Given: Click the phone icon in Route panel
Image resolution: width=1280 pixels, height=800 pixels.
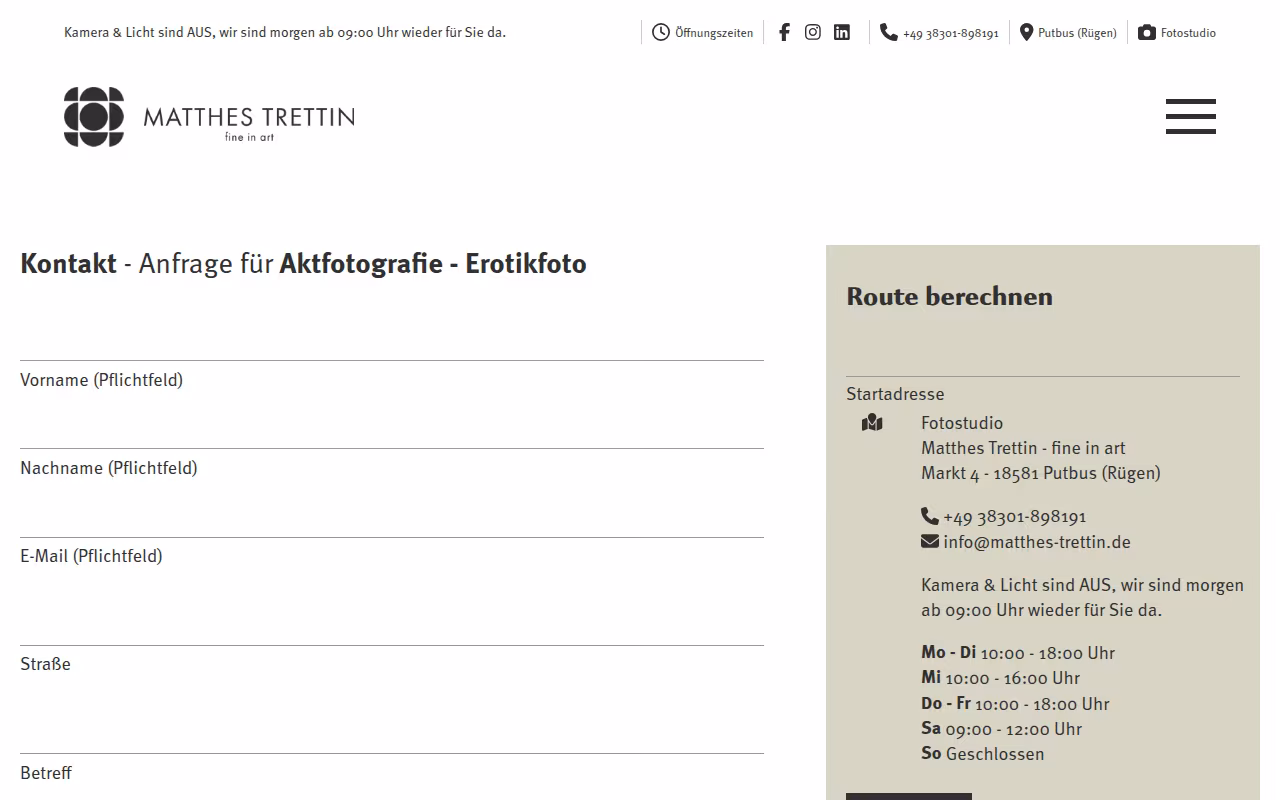Looking at the screenshot, I should point(930,516).
